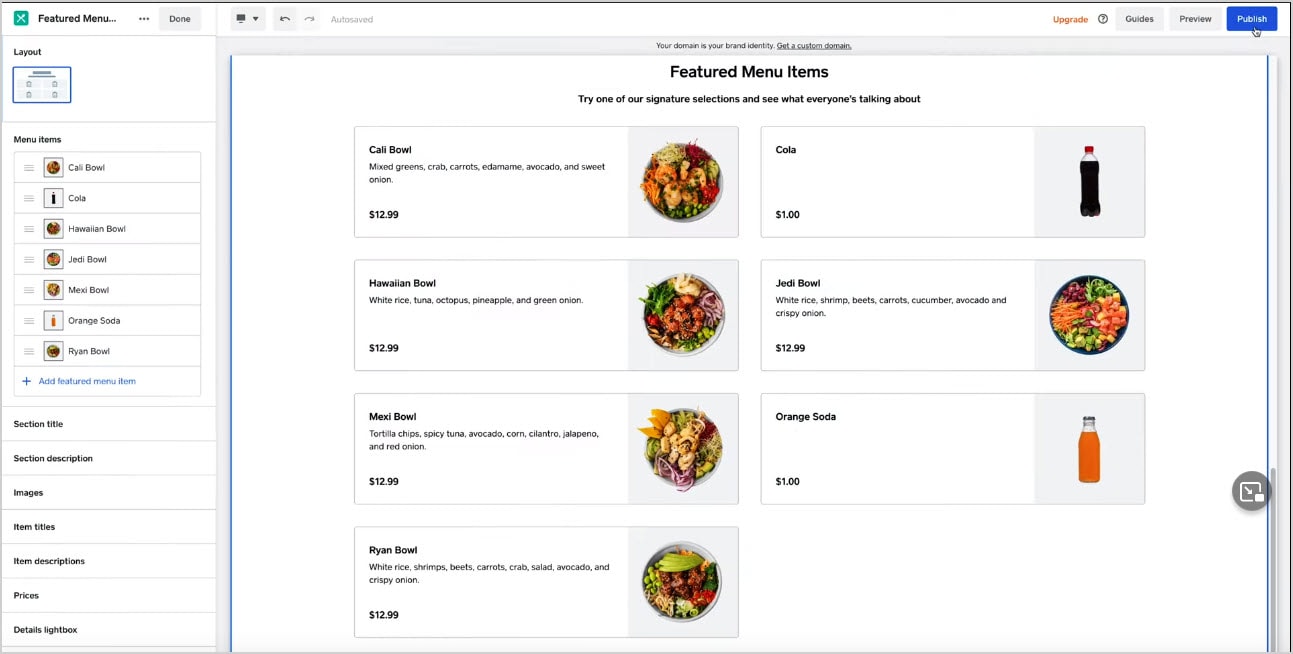Select the grid layout thumbnail
This screenshot has height=654, width=1293.
coord(42,85)
